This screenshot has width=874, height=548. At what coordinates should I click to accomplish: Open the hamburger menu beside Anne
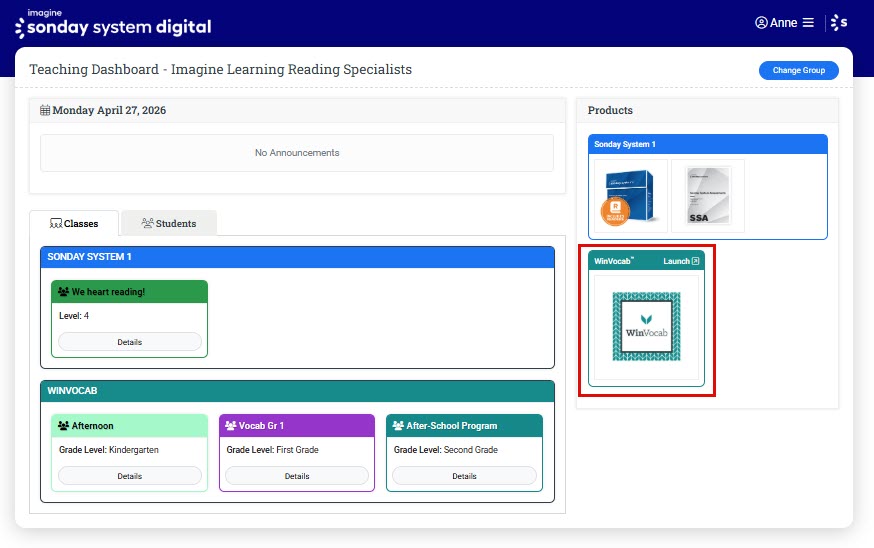[x=808, y=23]
